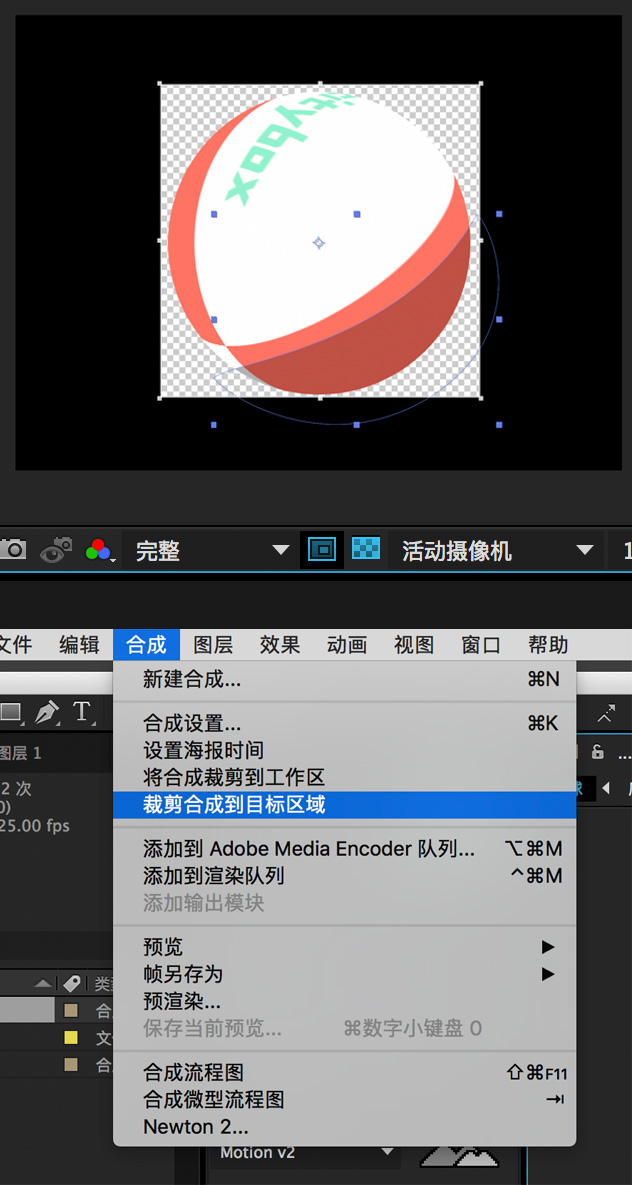Click the 25.00 fps composition info text
The height and width of the screenshot is (1185, 632).
[35, 825]
